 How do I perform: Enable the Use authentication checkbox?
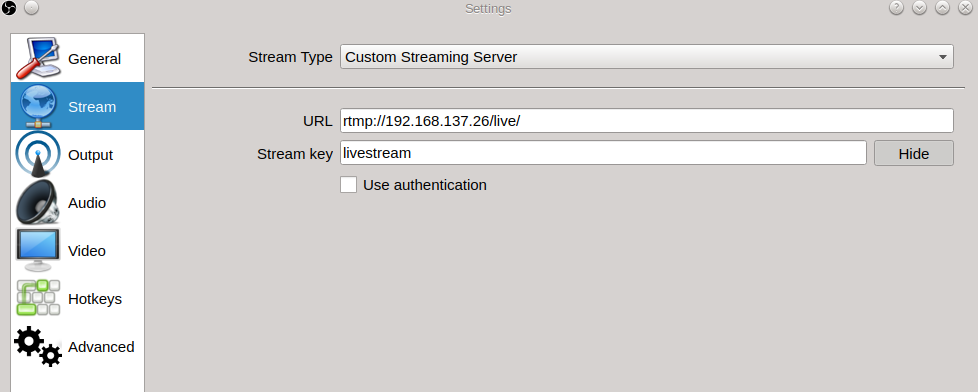pos(349,185)
